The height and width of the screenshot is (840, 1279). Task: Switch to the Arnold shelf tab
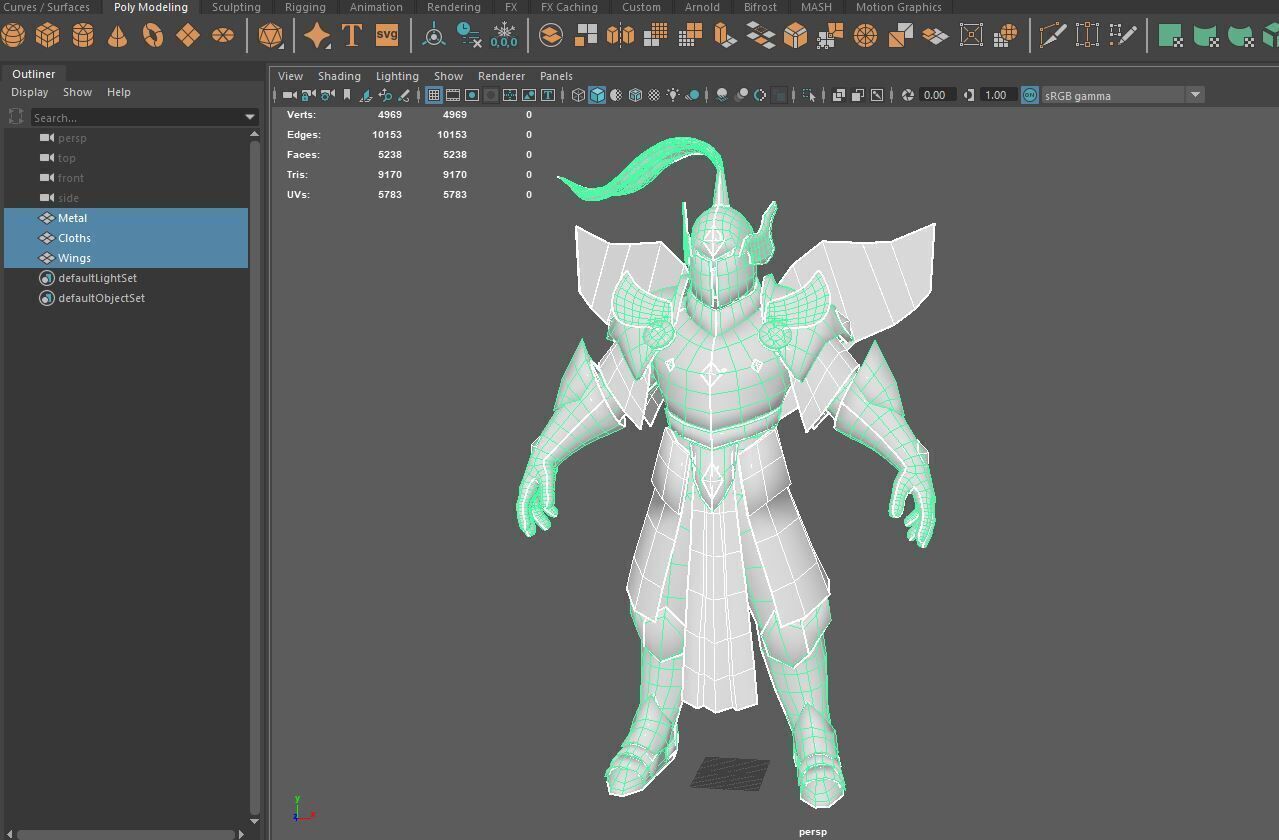702,7
